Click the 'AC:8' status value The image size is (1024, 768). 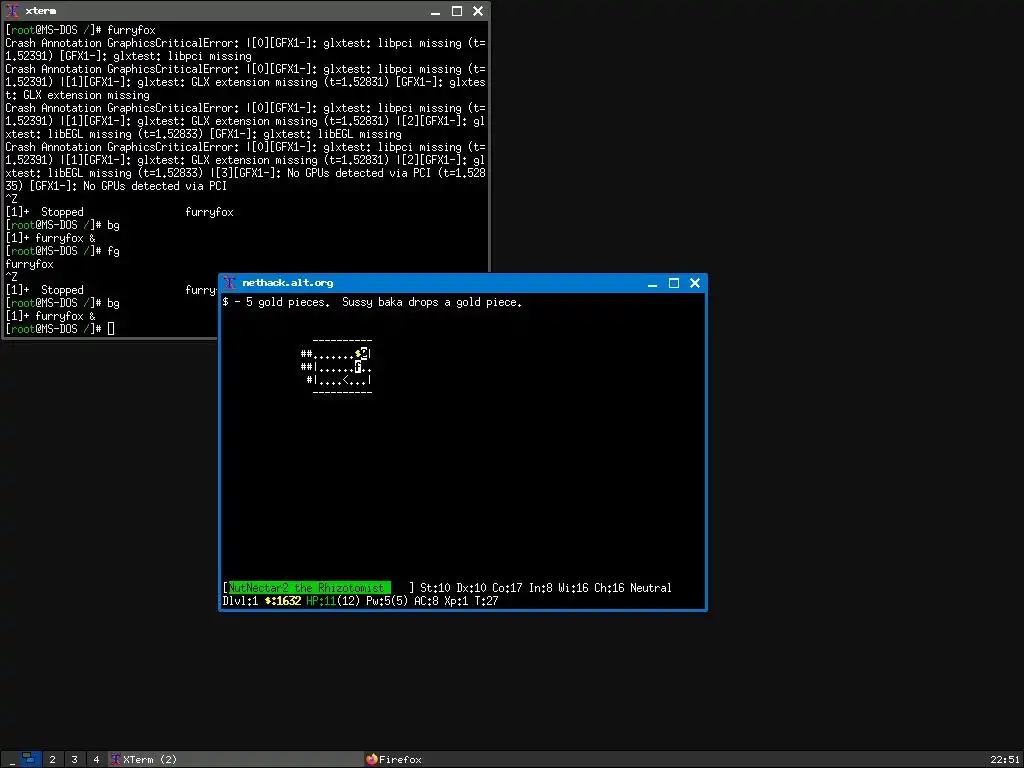(x=426, y=601)
